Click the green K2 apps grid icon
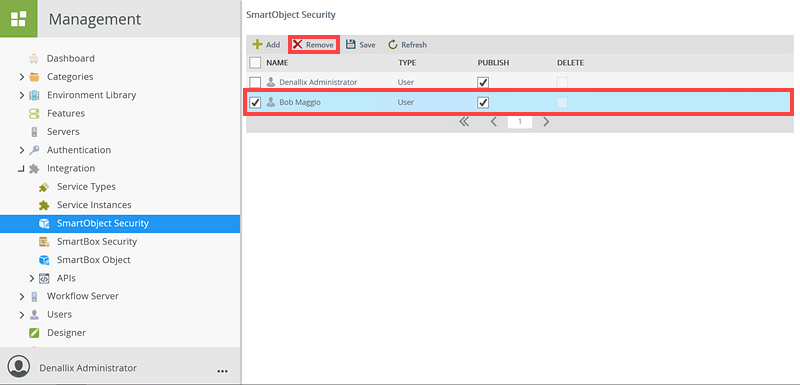 [x=18, y=19]
